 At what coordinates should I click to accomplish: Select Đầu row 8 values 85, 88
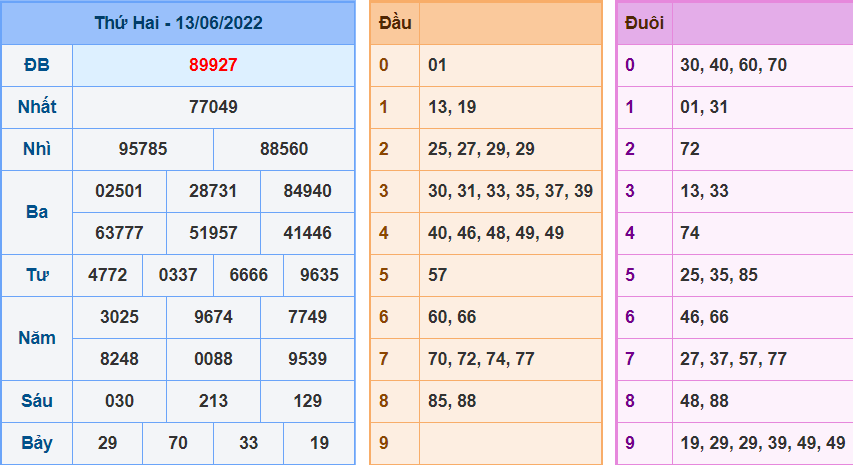coord(452,401)
